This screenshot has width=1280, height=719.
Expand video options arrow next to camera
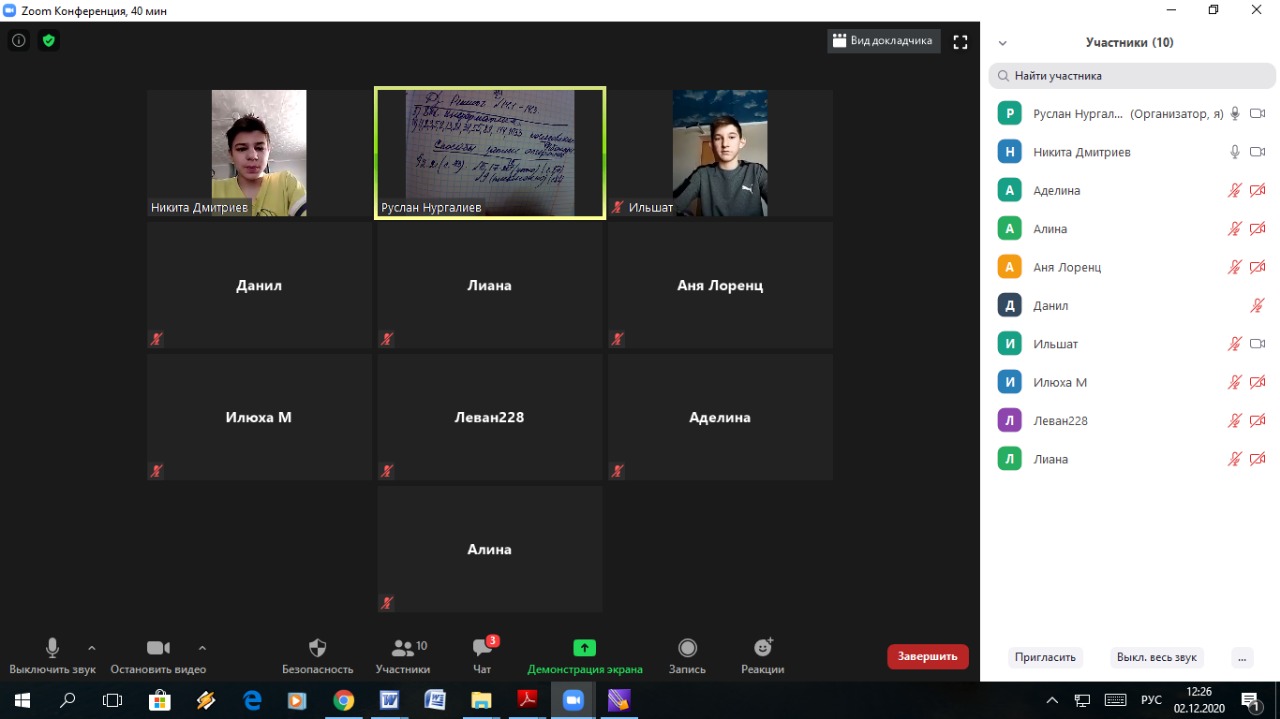[x=202, y=647]
